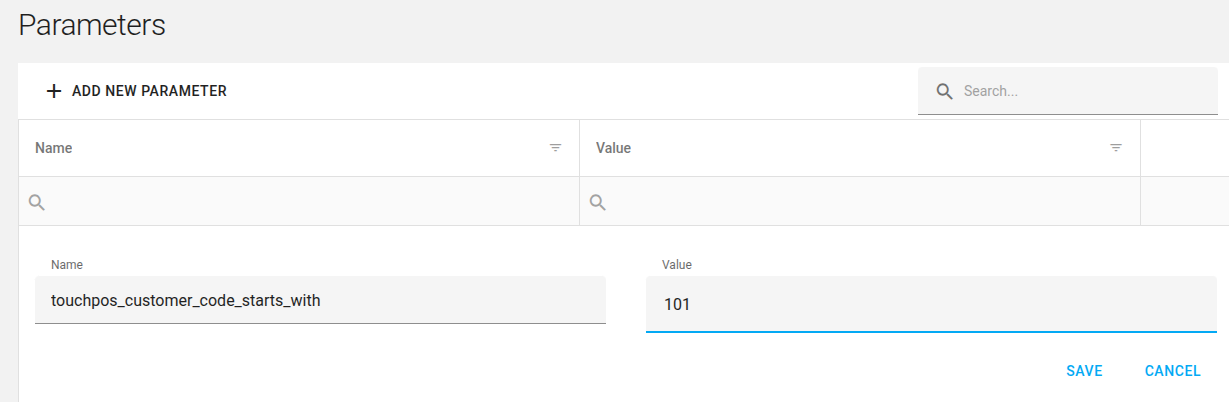Open the Value column filter icon

point(1116,148)
